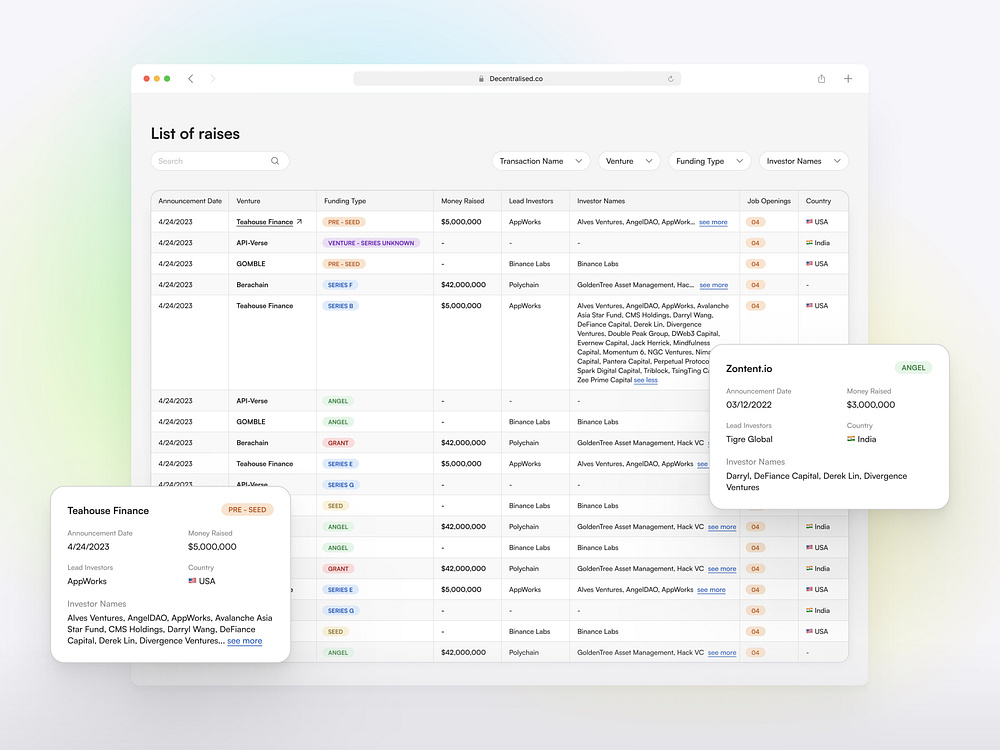
Task: Expand the Investor Names filter dropdown
Action: pos(804,161)
